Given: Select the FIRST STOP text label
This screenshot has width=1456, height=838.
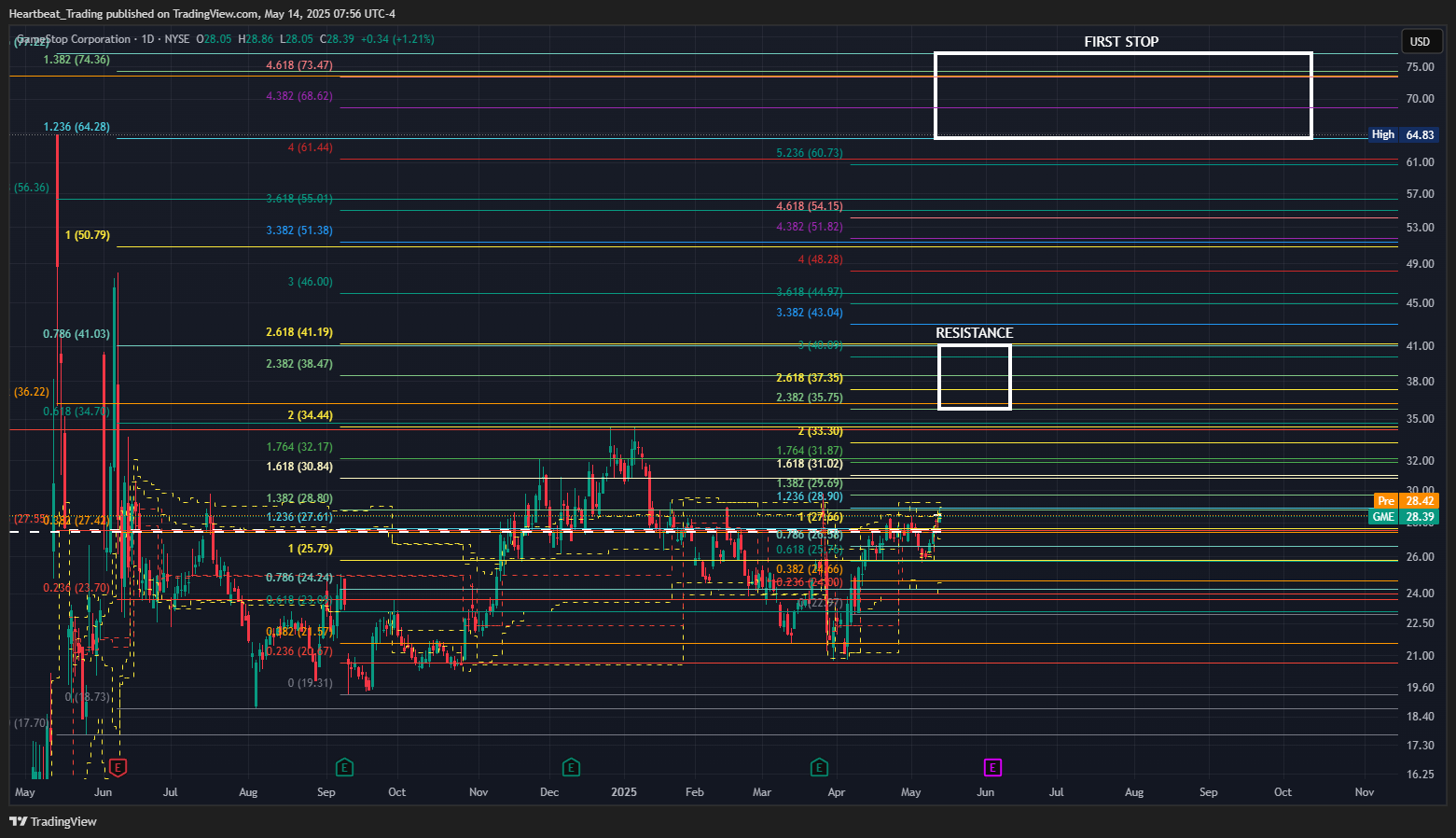Looking at the screenshot, I should pos(1121,42).
